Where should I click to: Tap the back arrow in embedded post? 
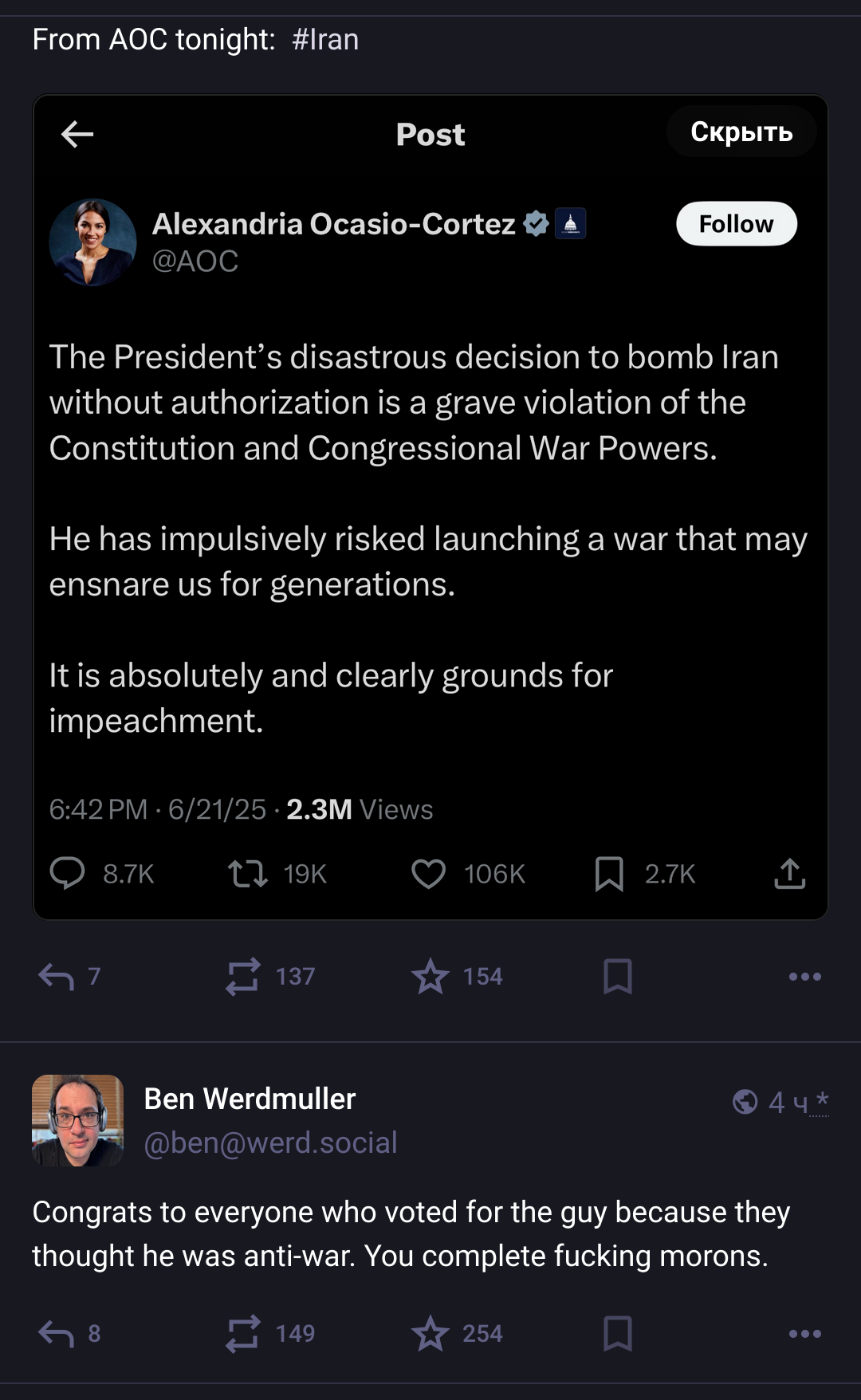[x=77, y=134]
